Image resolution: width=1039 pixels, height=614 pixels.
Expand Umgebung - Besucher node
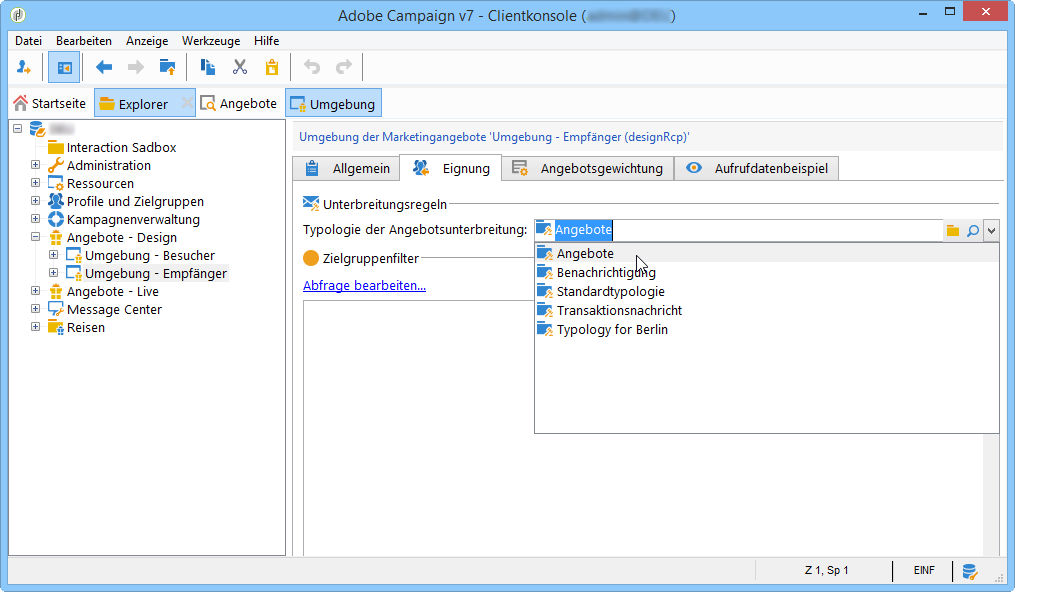54,254
